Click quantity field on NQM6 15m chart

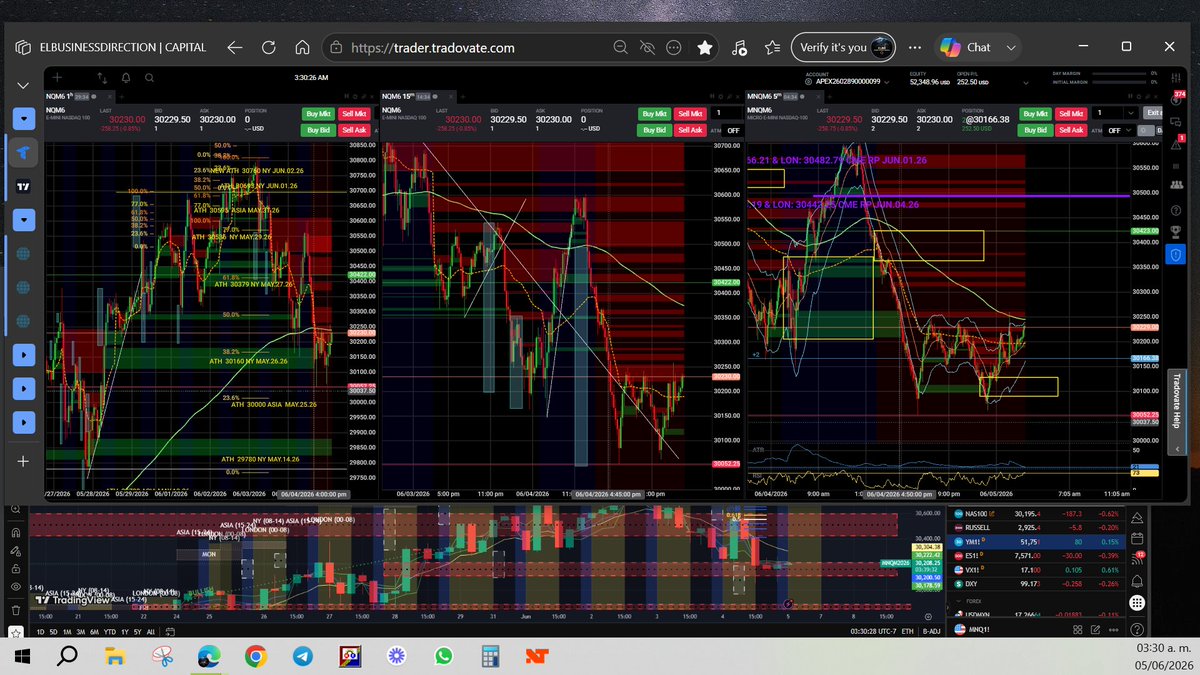point(726,114)
